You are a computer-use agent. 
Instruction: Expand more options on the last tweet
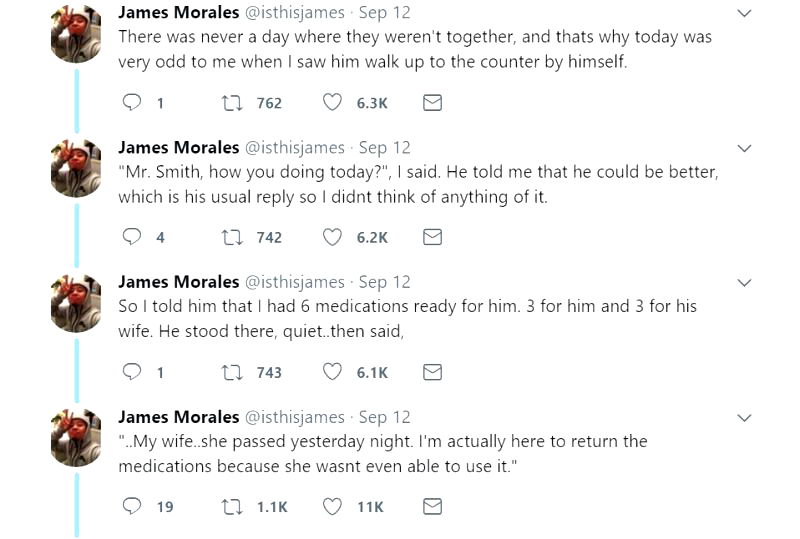(x=744, y=418)
